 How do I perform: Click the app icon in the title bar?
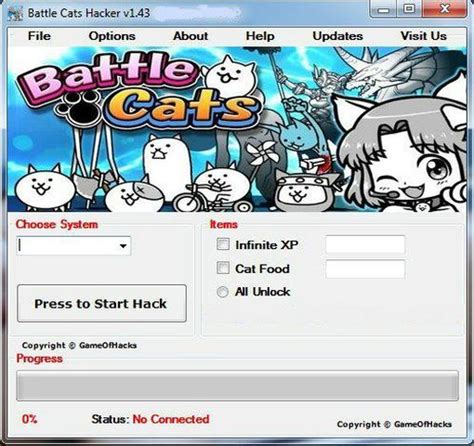tap(15, 13)
